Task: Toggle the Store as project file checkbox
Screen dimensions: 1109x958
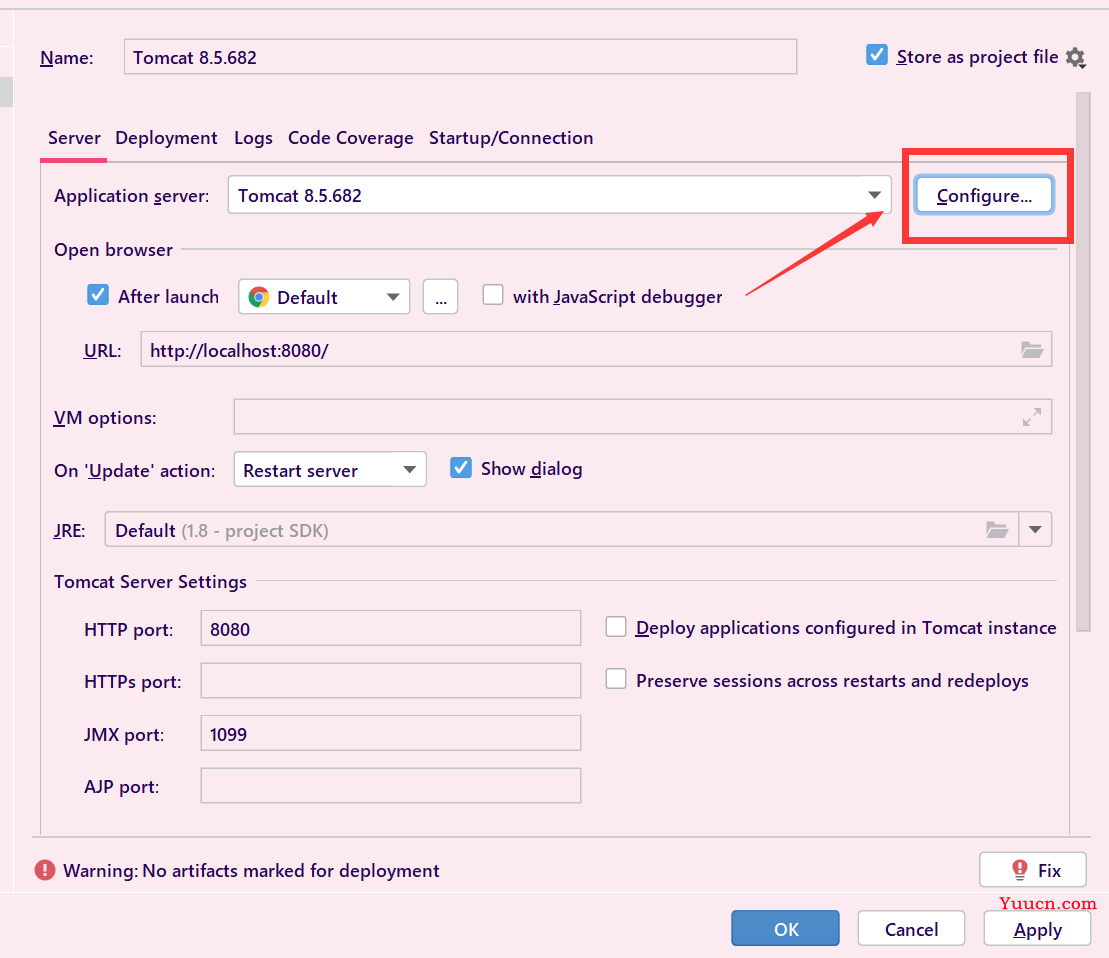Action: pos(876,55)
